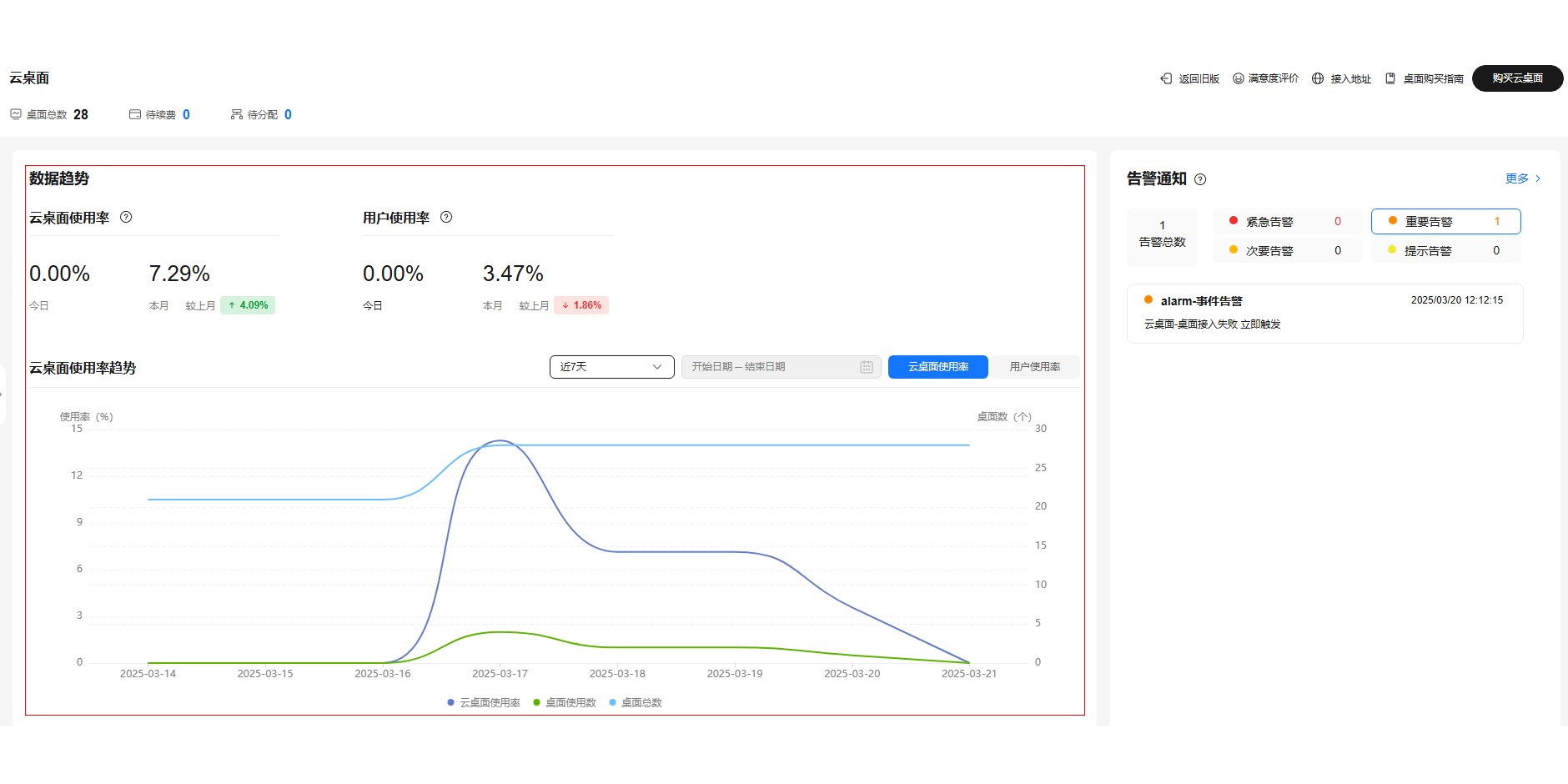Click help icon next to 用户使用率
Viewport: 1568px width, 784px height.
pyautogui.click(x=446, y=218)
